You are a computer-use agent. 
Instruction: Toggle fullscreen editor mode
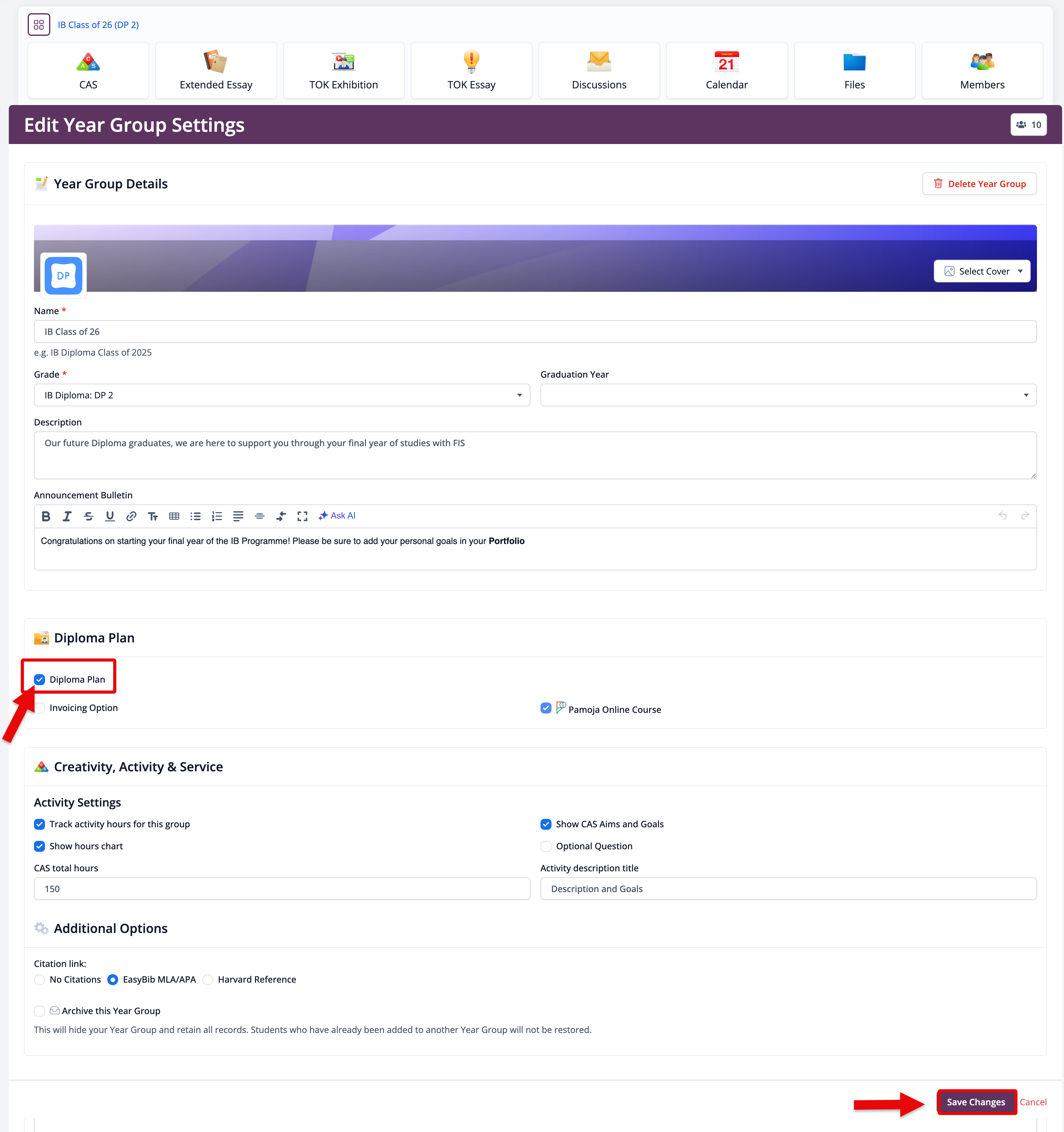point(302,516)
